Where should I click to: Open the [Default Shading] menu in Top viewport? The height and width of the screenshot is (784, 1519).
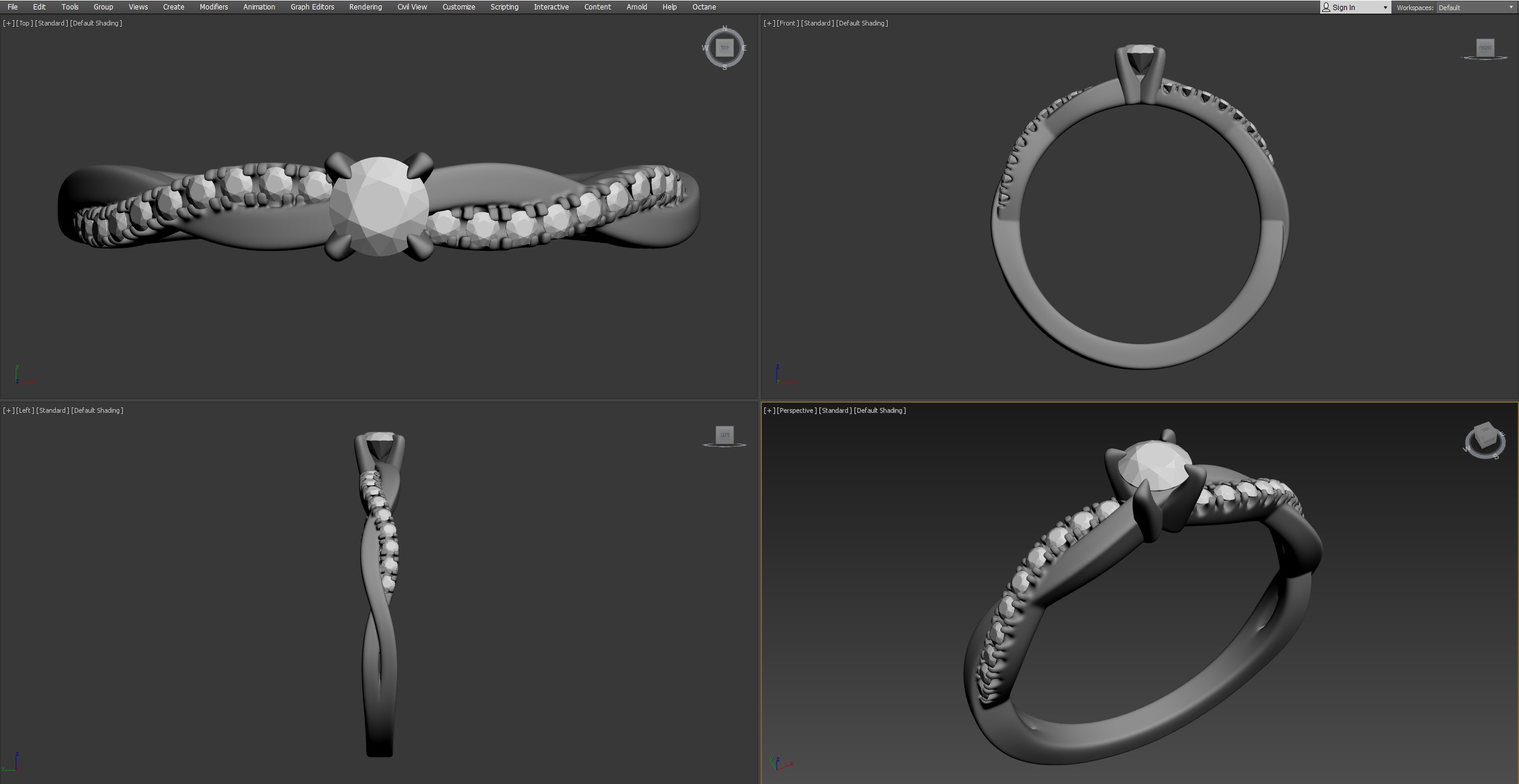pos(96,23)
